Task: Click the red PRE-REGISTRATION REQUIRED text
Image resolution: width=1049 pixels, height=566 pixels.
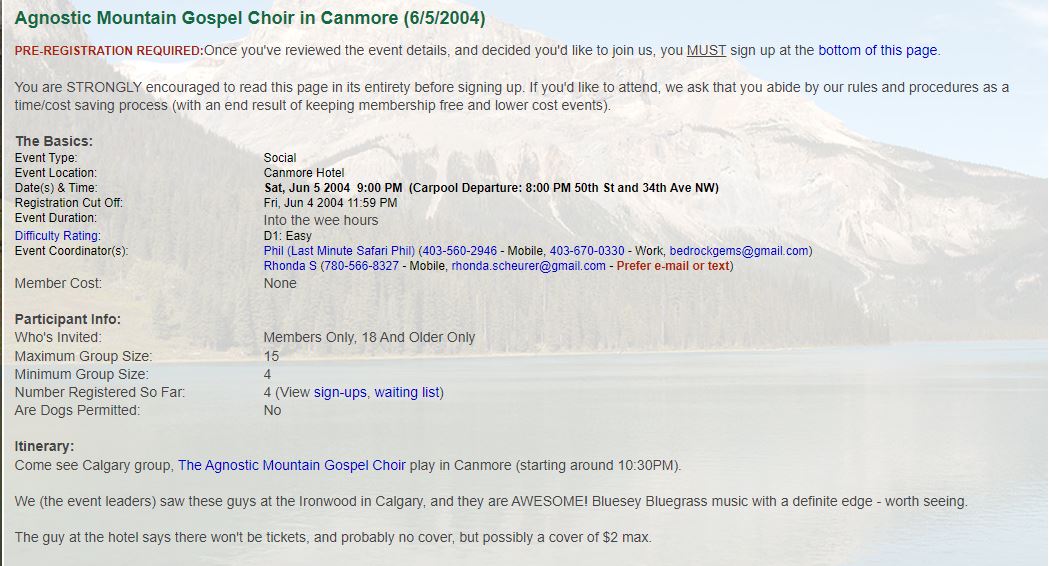Action: click(x=109, y=51)
